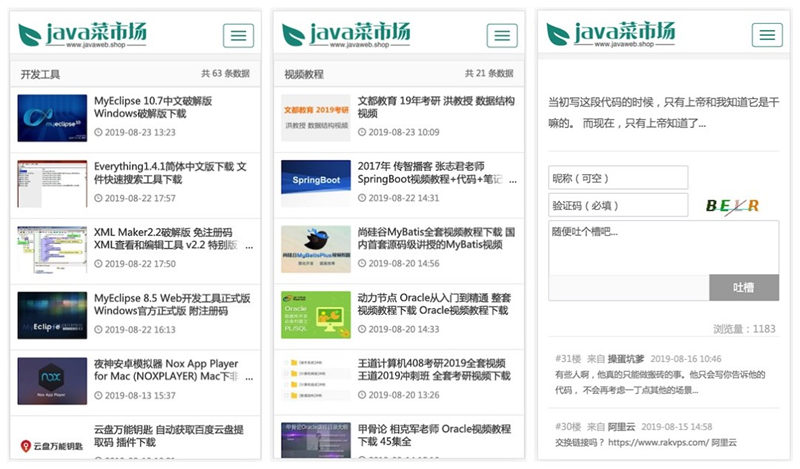Viewport: 800px width, 469px height.
Task: Click date 2019-08-20 14:56 under MyBatis
Action: point(404,263)
